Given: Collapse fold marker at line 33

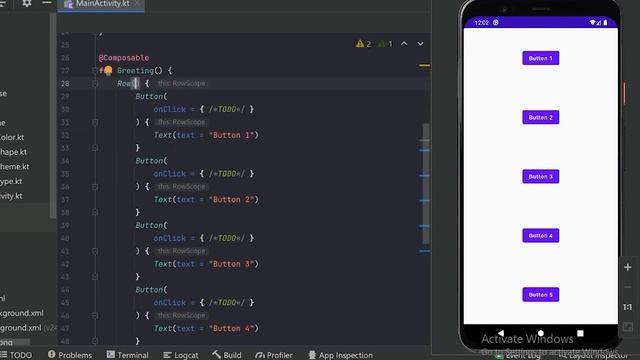Looking at the screenshot, I should click(95, 148).
